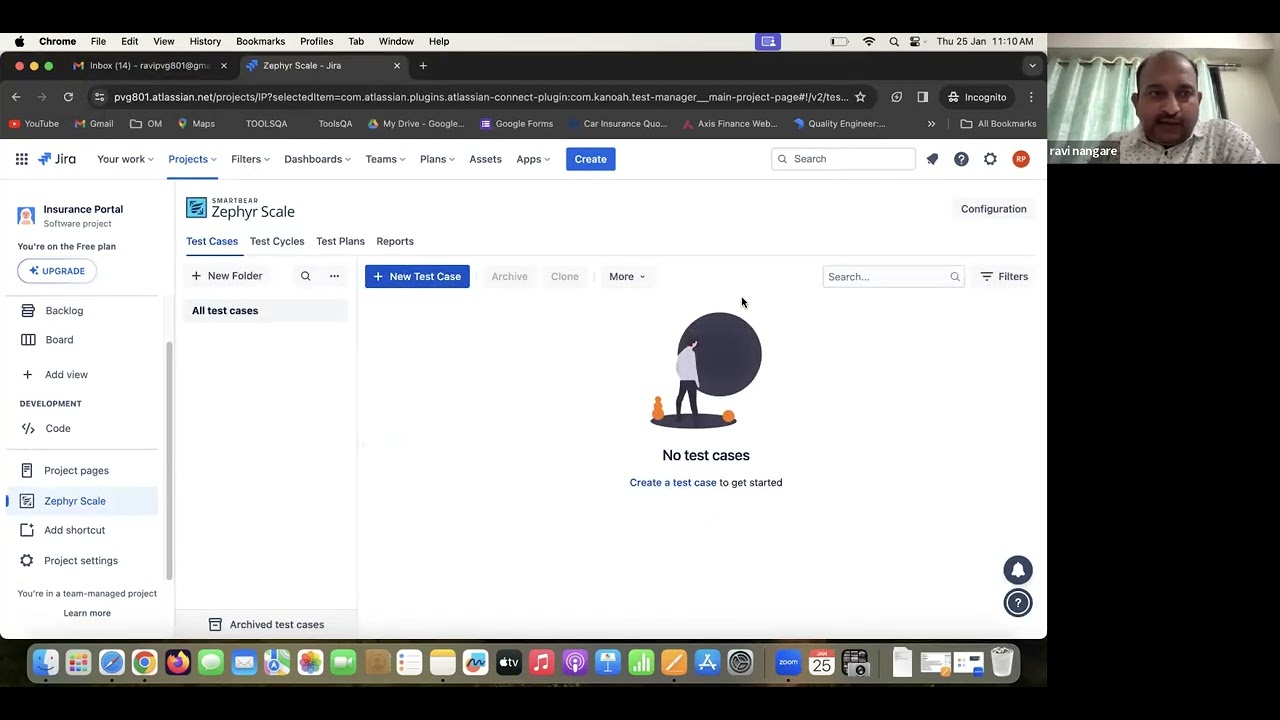Expand Teams dropdown
The image size is (1280, 720).
[386, 159]
